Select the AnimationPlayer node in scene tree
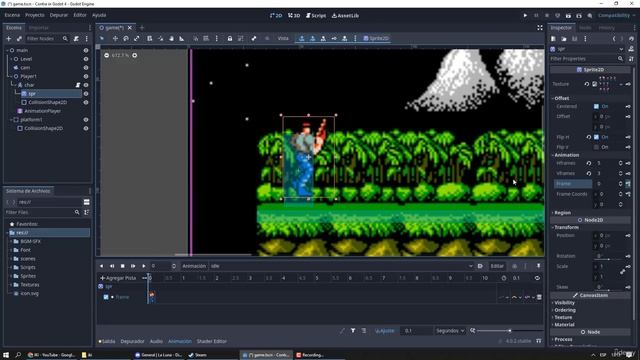Image resolution: width=640 pixels, height=360 pixels. (43, 111)
